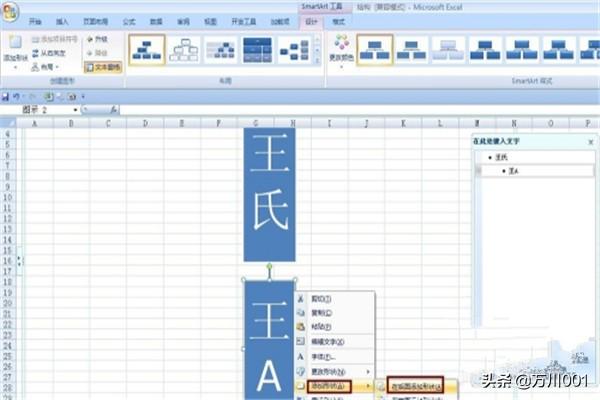
Task: Click the fx insert function icon
Action: 114,110
